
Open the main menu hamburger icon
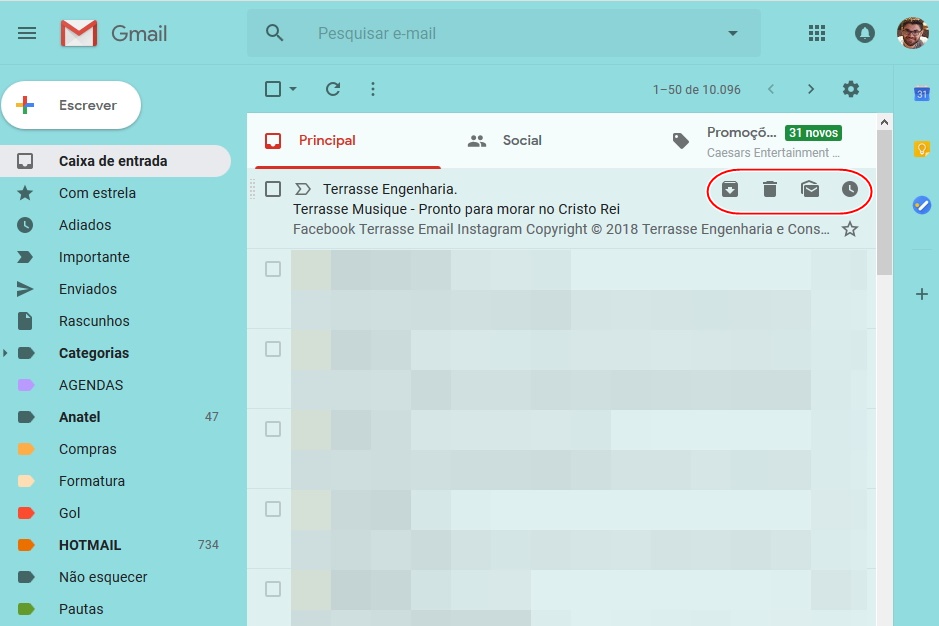(x=27, y=34)
